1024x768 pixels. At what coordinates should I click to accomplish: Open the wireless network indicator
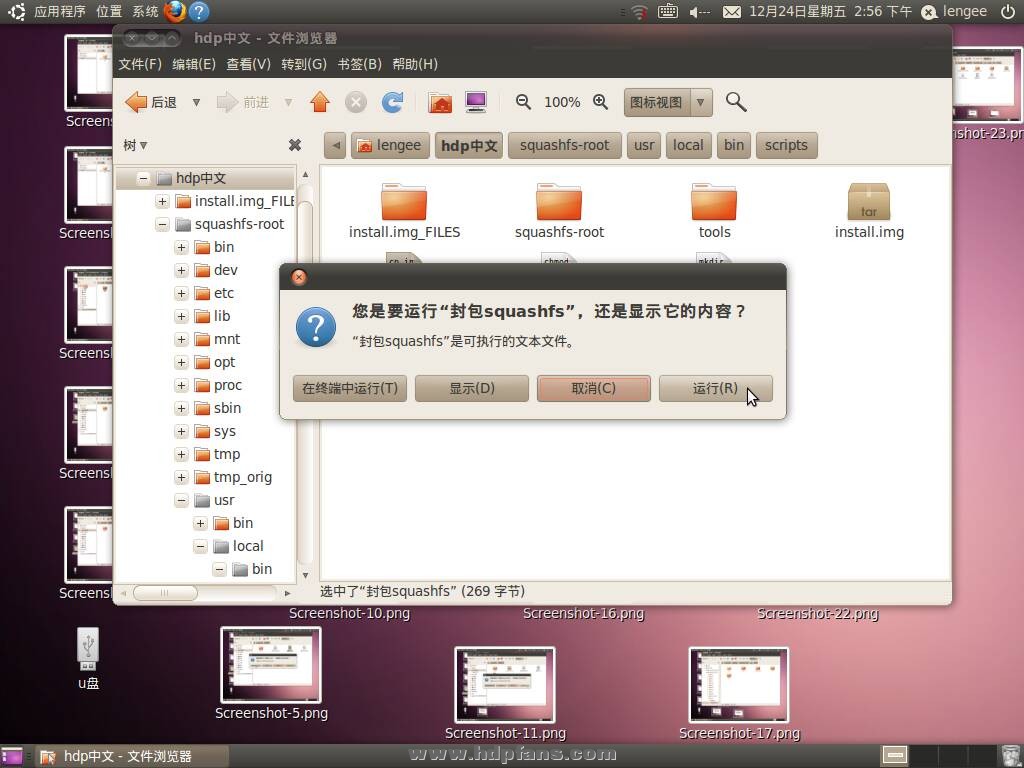(x=639, y=11)
